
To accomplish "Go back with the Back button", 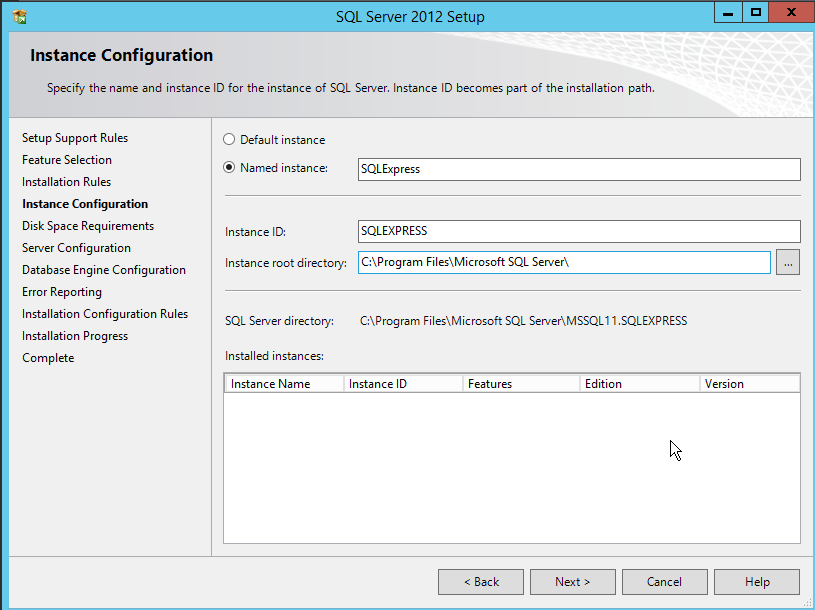I will point(481,581).
